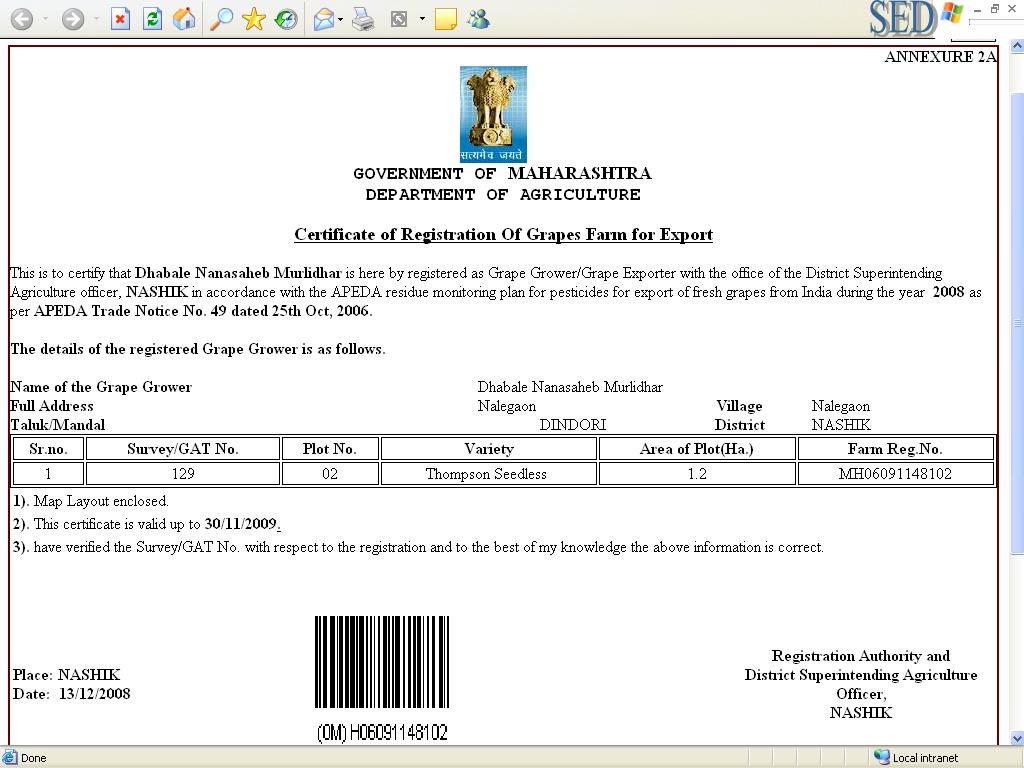Click Name of the Grape Grower label
This screenshot has height=768, width=1024.
(101, 387)
